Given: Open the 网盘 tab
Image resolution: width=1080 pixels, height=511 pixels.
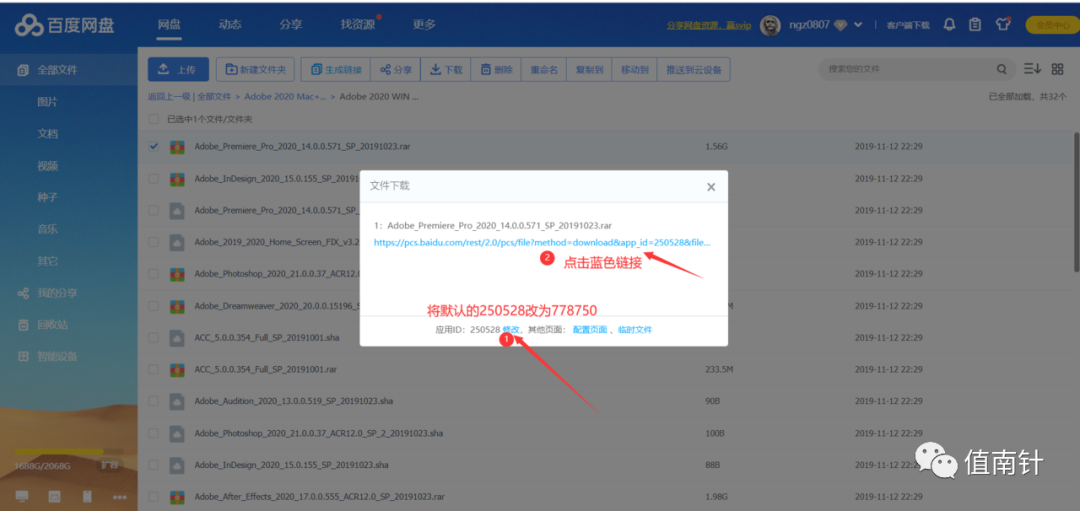Looking at the screenshot, I should 169,24.
